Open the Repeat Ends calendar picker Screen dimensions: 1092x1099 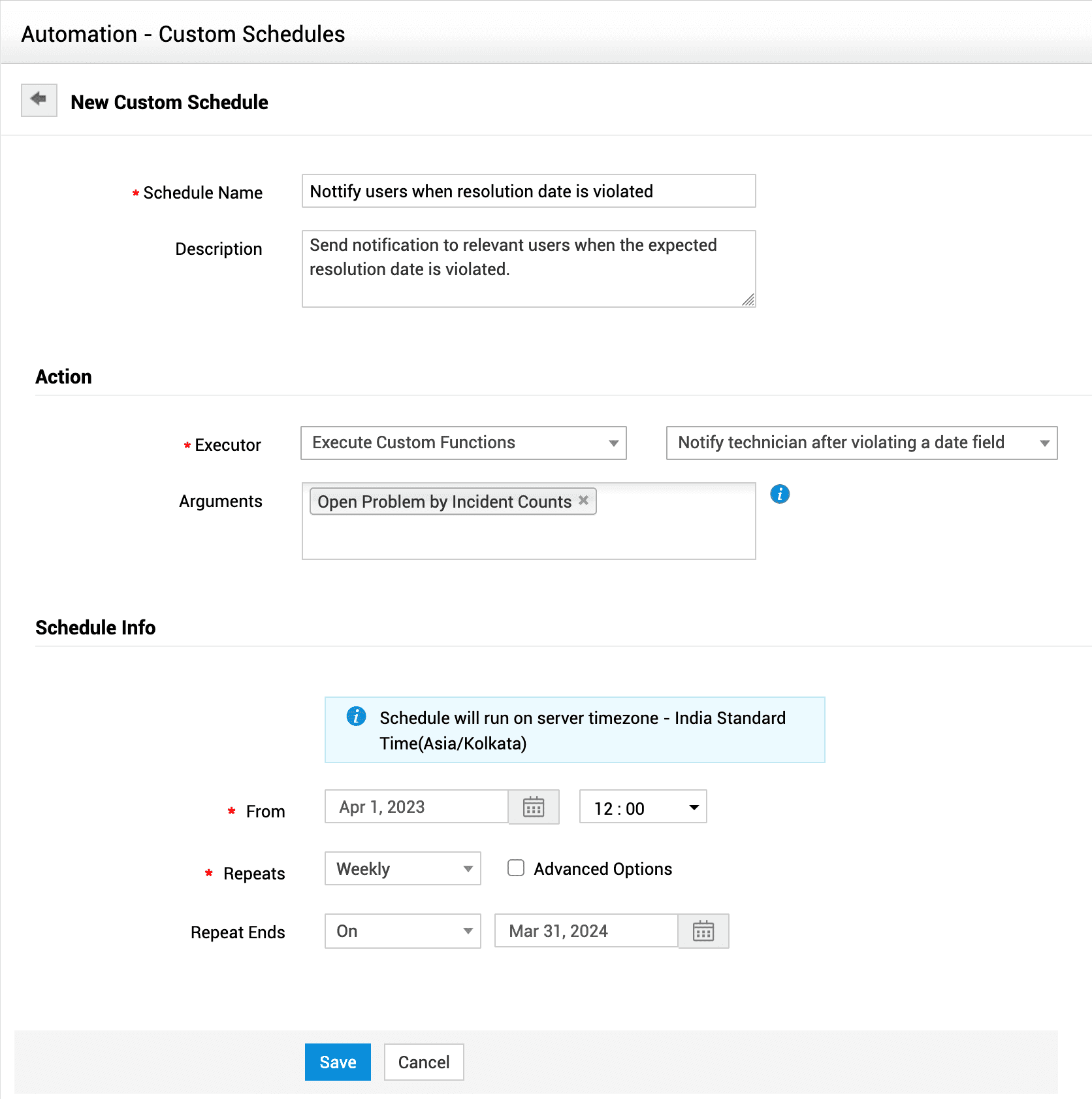pos(703,931)
